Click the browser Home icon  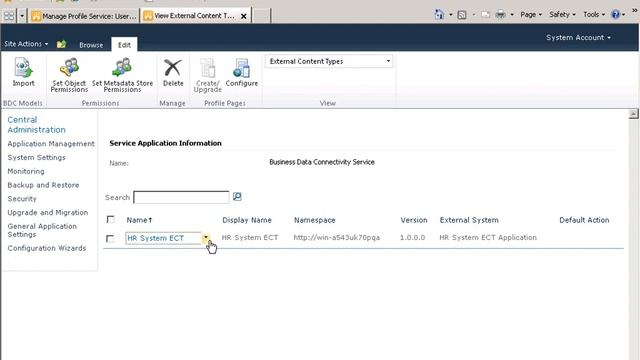coord(439,15)
